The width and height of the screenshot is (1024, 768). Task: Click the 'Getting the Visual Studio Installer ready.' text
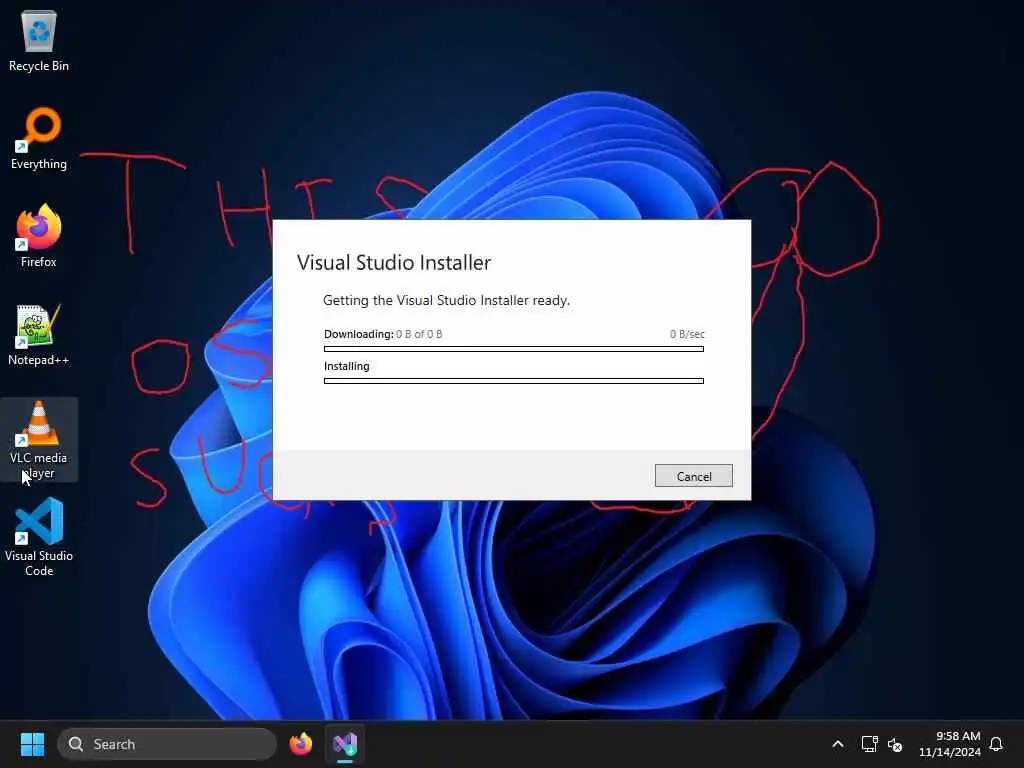[x=447, y=300]
